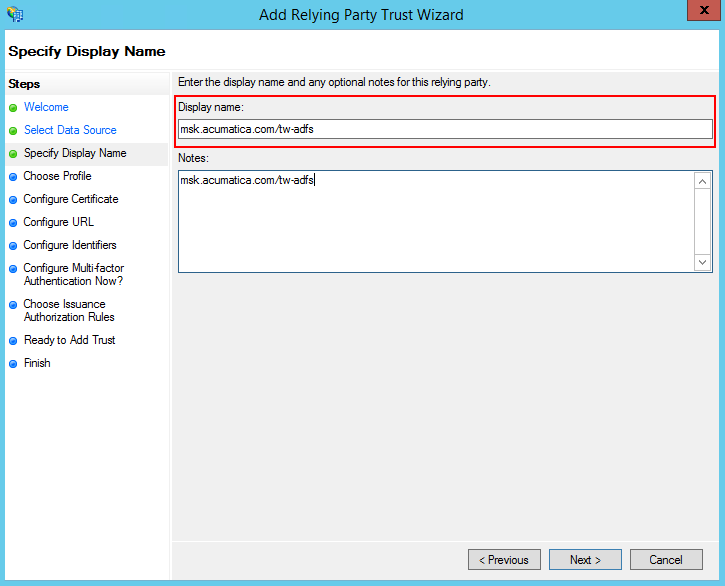Click the blue bullet beside Configure URL

point(13,223)
